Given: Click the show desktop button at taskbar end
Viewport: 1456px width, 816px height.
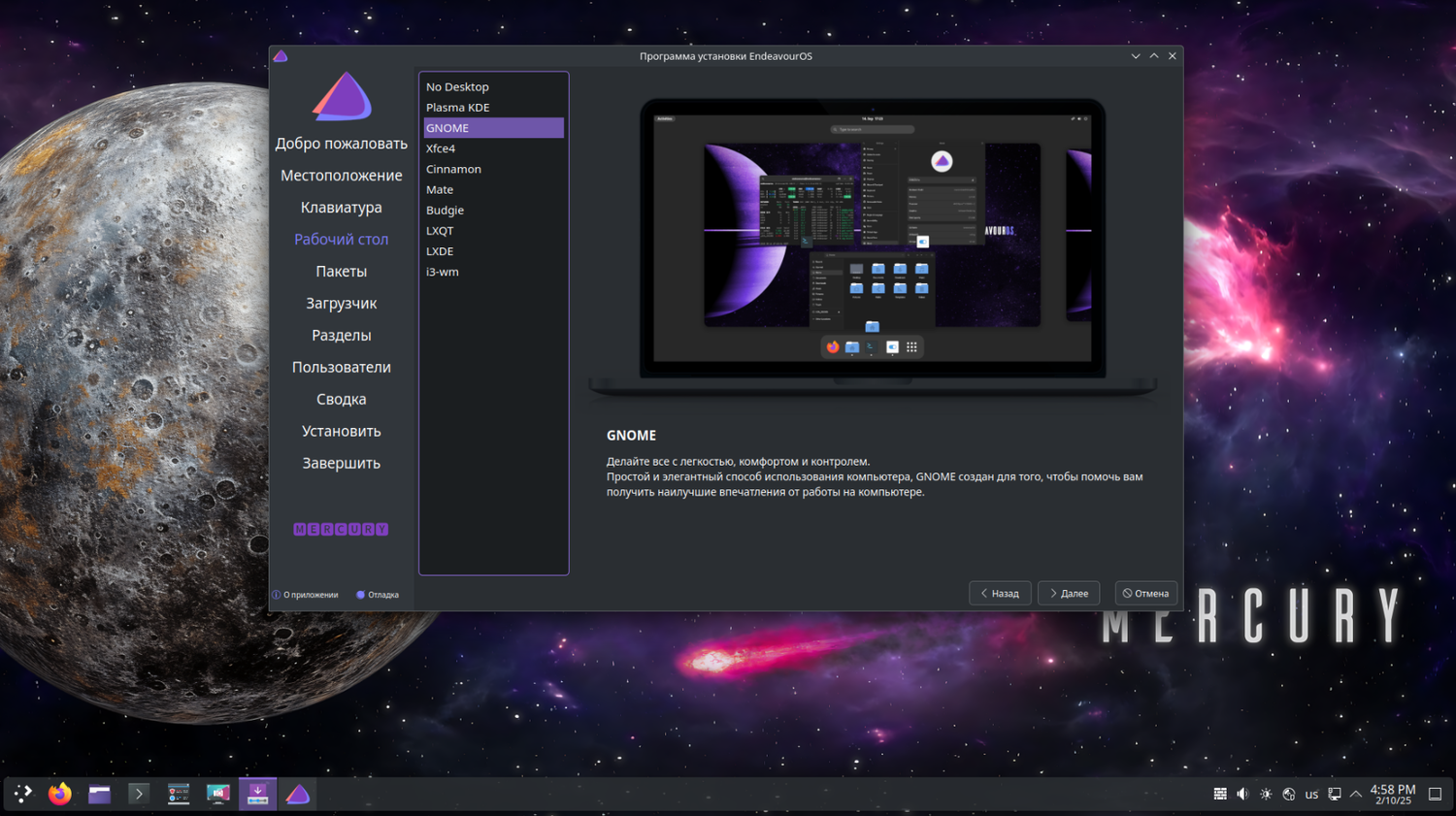Looking at the screenshot, I should click(x=1435, y=794).
